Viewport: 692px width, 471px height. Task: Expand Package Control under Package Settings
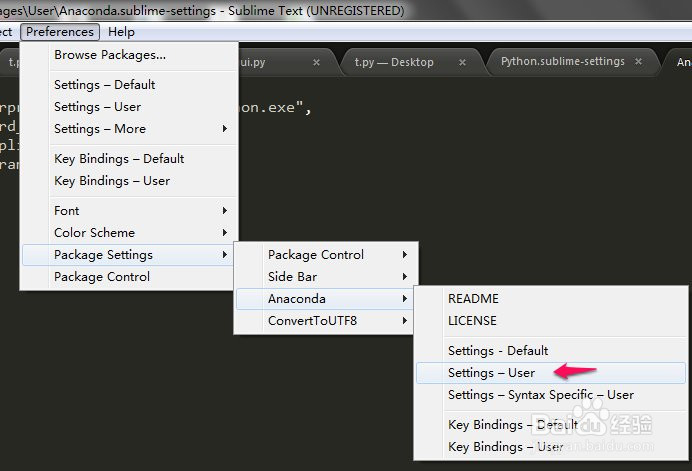326,255
